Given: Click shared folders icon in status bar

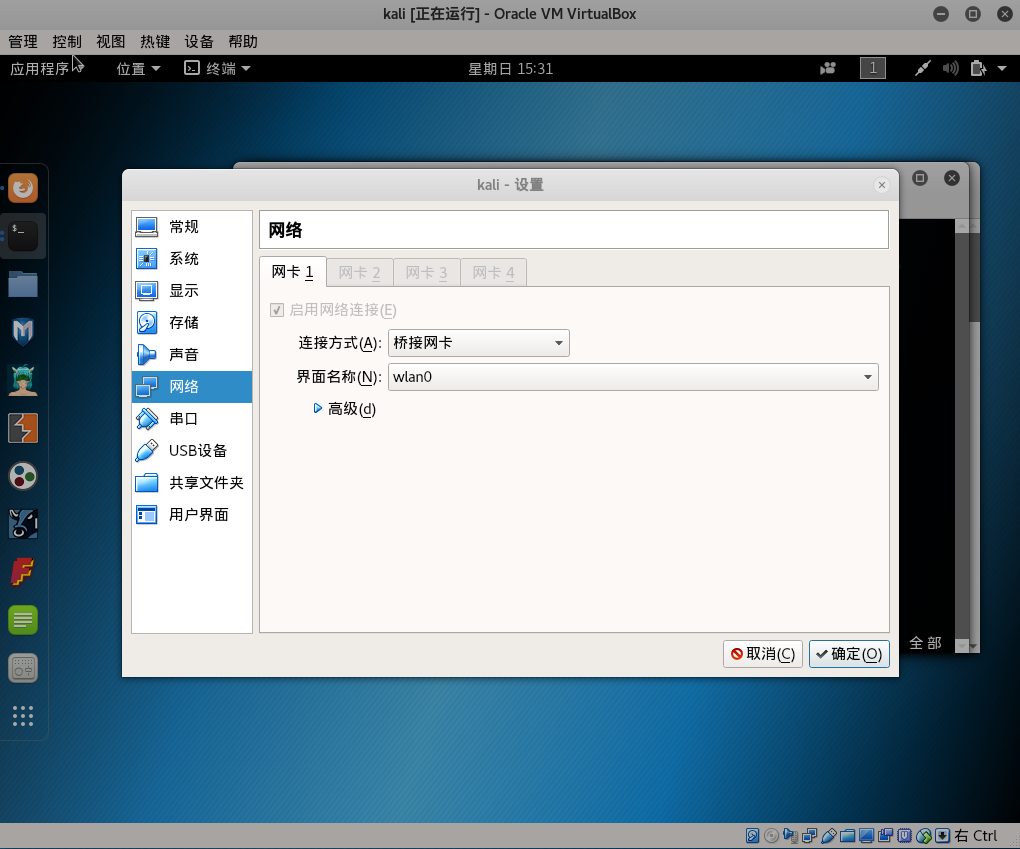Looking at the screenshot, I should coord(848,836).
